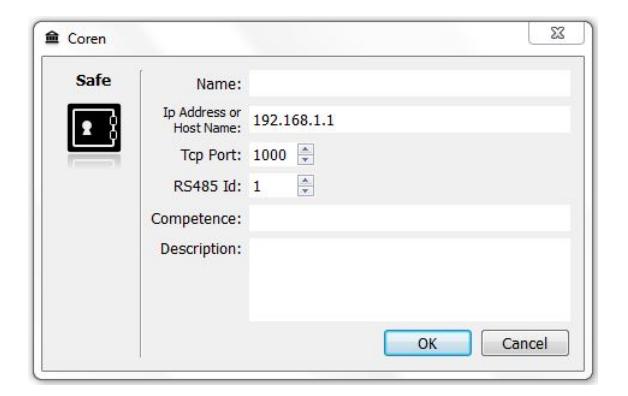Click the bold Safe heading text
Screen dimensions: 628x396
(93, 80)
